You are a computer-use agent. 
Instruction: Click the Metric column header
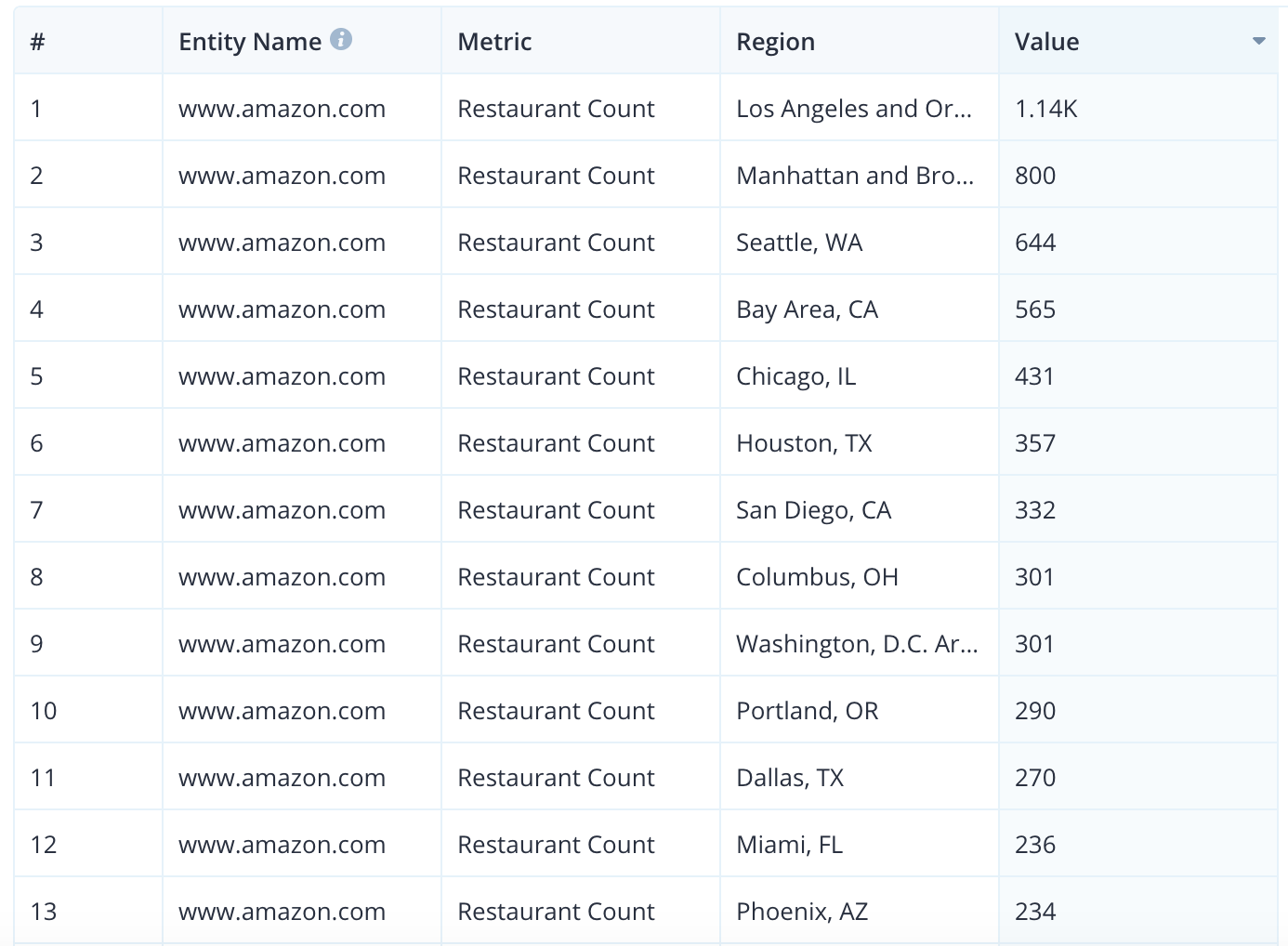493,41
